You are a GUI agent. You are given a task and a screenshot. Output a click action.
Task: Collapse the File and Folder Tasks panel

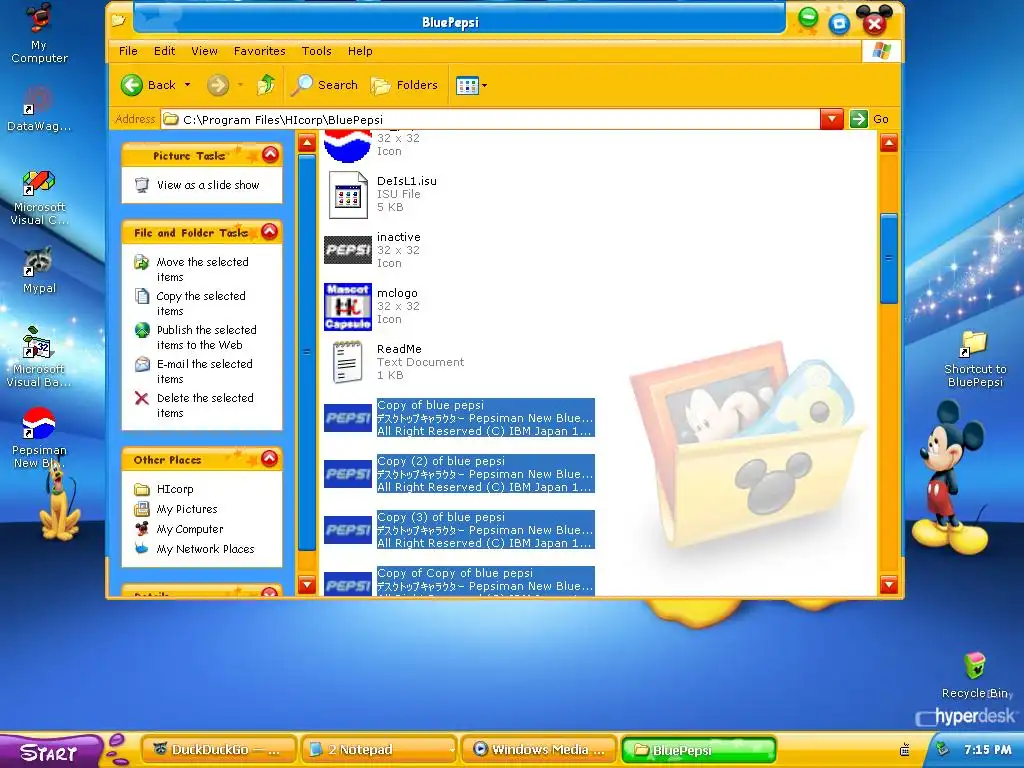click(270, 231)
